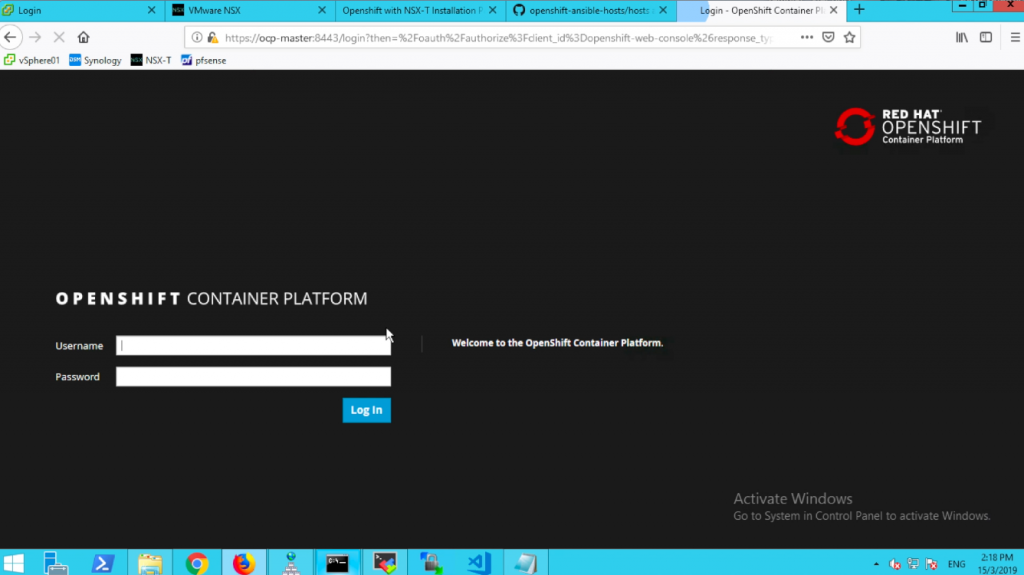Open the network tool taskbar icon
This screenshot has height=575, width=1024.
291,563
